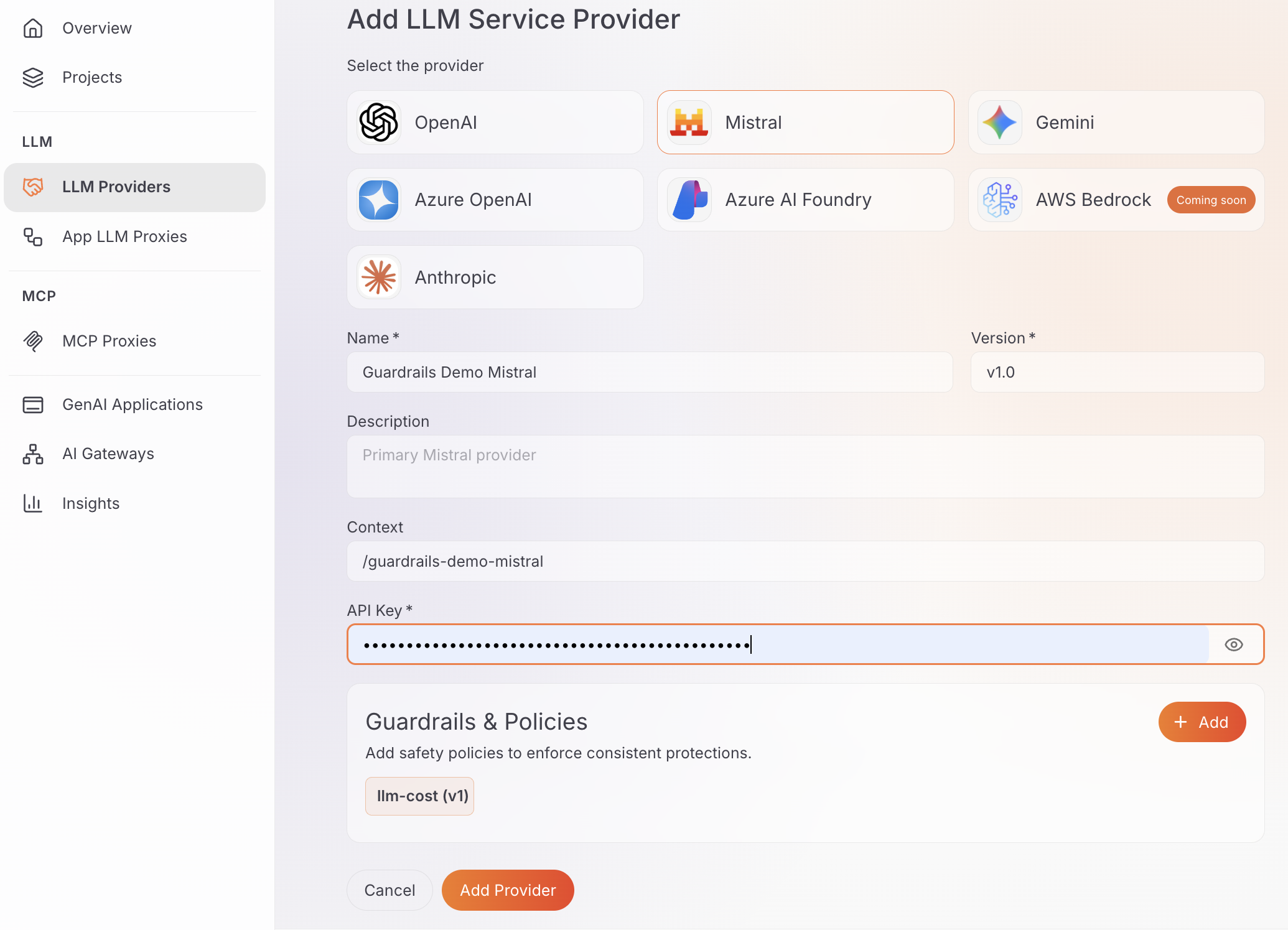Click the MCP Proxies icon
Viewport: 1288px width, 930px height.
pos(33,341)
